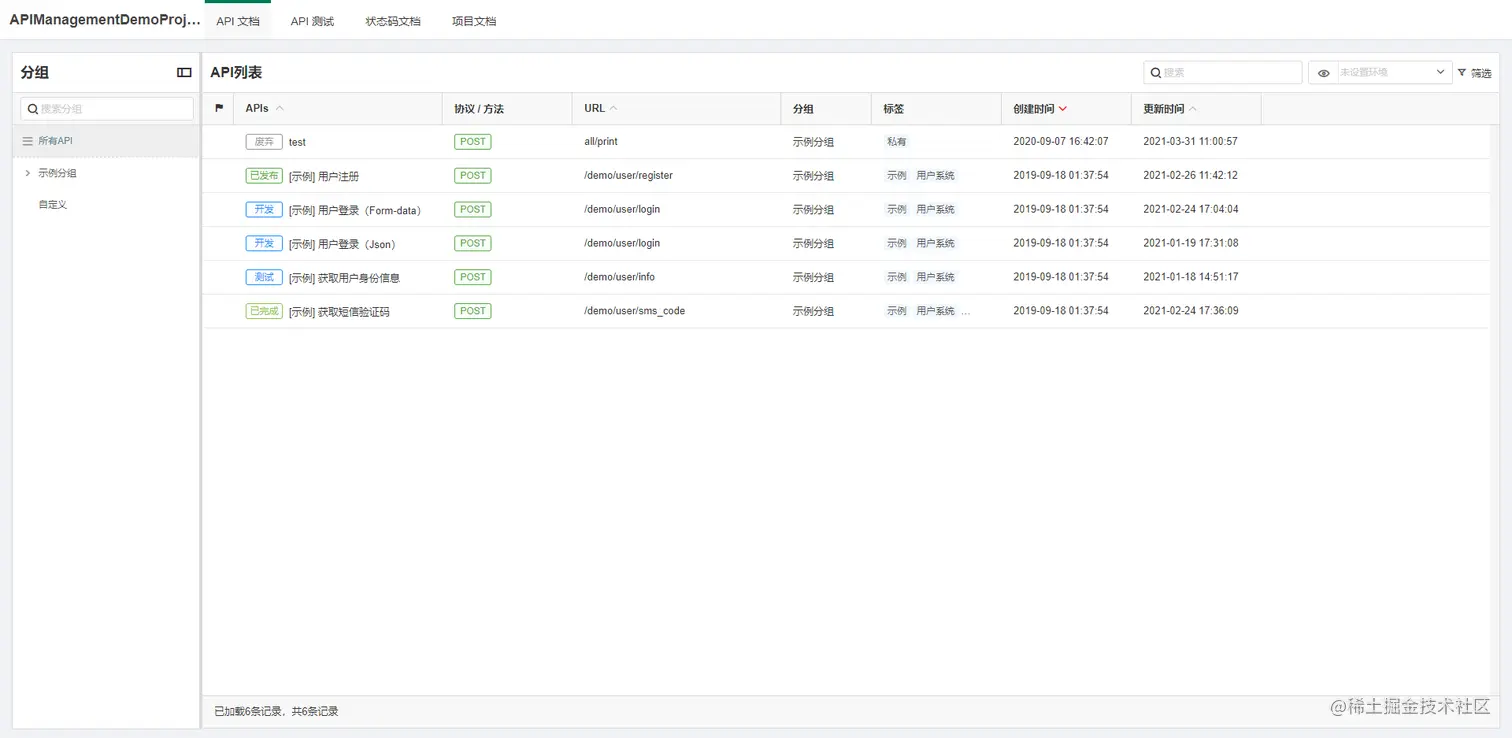The width and height of the screenshot is (1512, 738).
Task: Click the 所有API hamburger icon
Action: pyautogui.click(x=27, y=141)
